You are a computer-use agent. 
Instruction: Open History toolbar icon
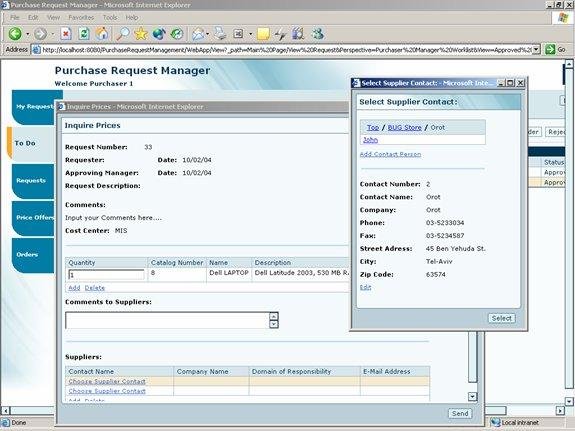pyautogui.click(x=177, y=34)
